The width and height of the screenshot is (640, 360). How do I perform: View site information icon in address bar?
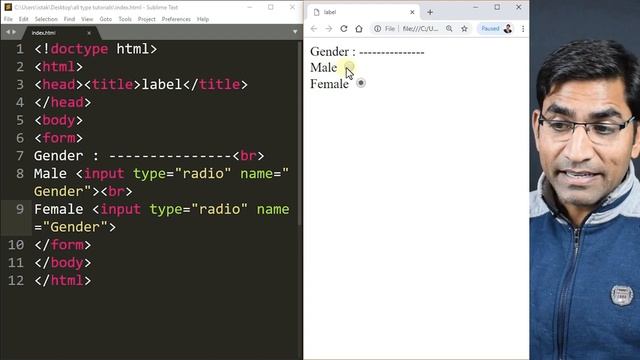click(378, 29)
